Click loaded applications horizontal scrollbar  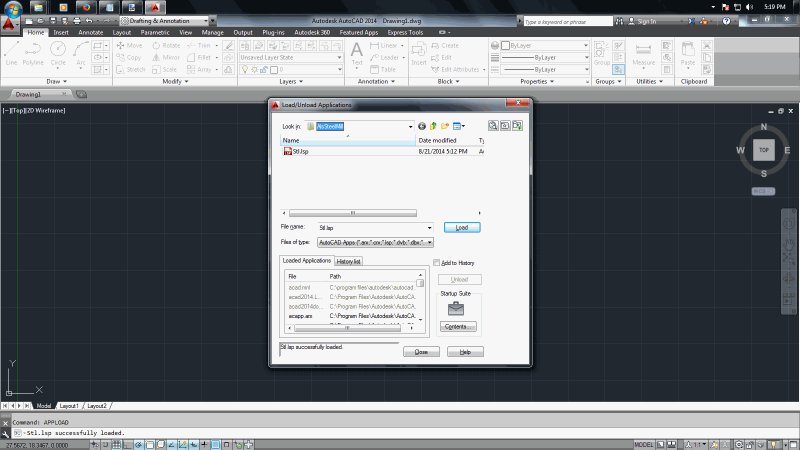pyautogui.click(x=347, y=328)
